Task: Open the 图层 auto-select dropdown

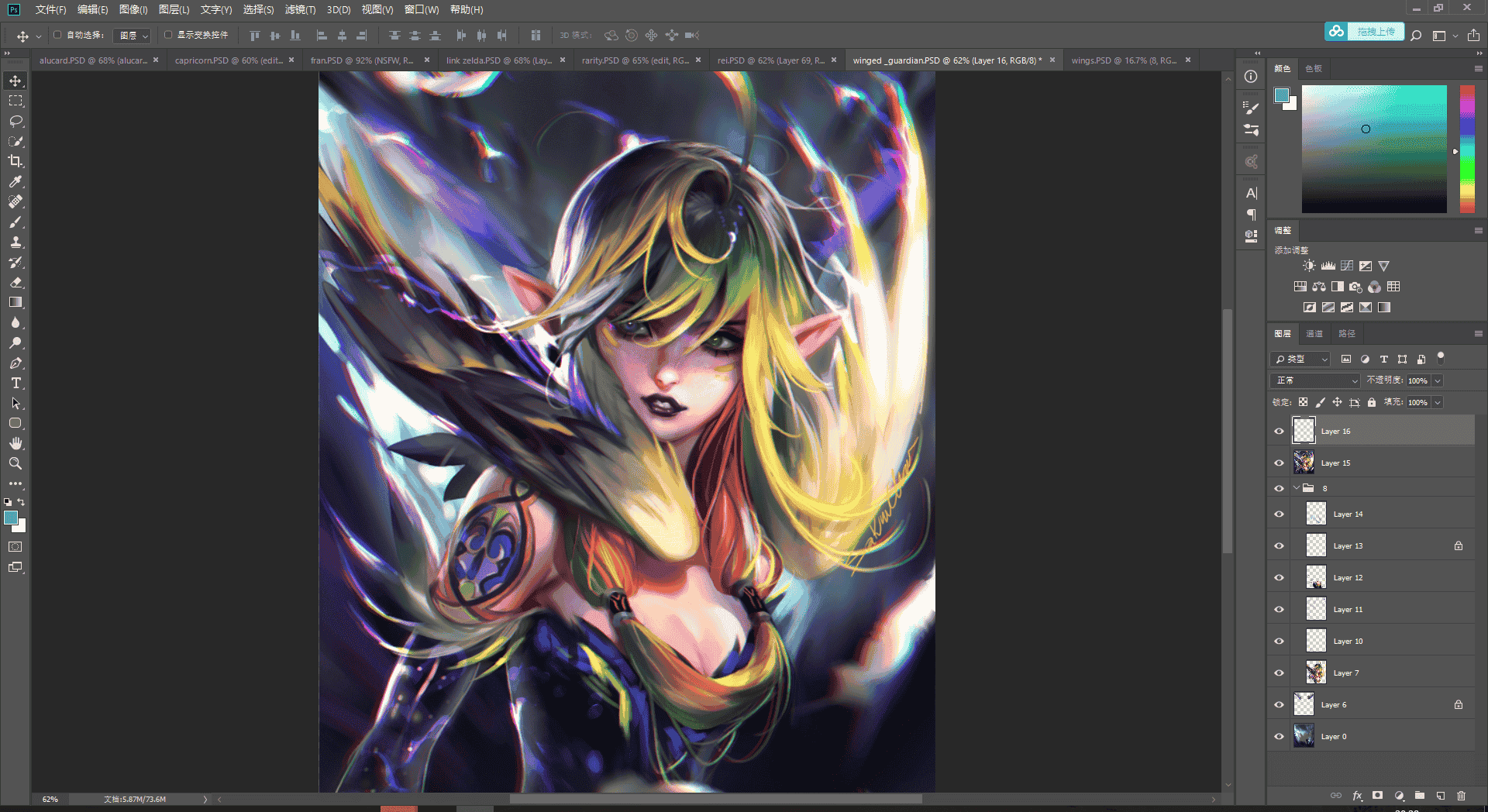Action: point(133,36)
